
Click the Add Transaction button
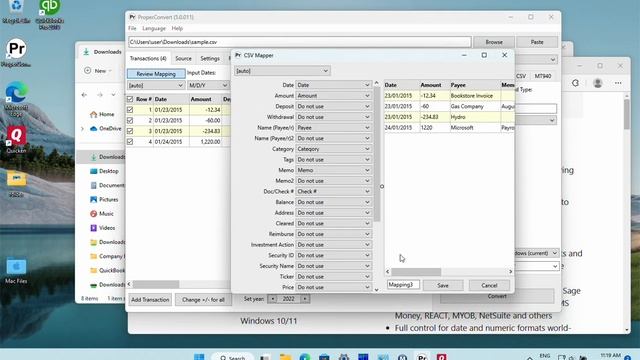150,300
